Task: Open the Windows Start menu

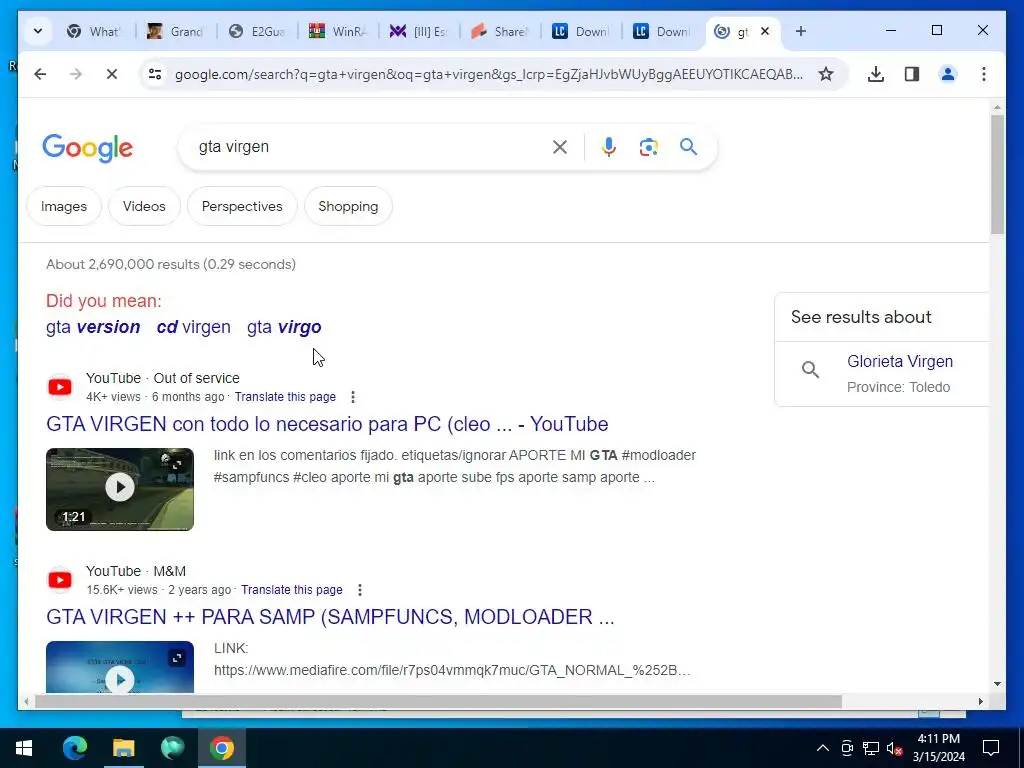Action: pyautogui.click(x=24, y=748)
